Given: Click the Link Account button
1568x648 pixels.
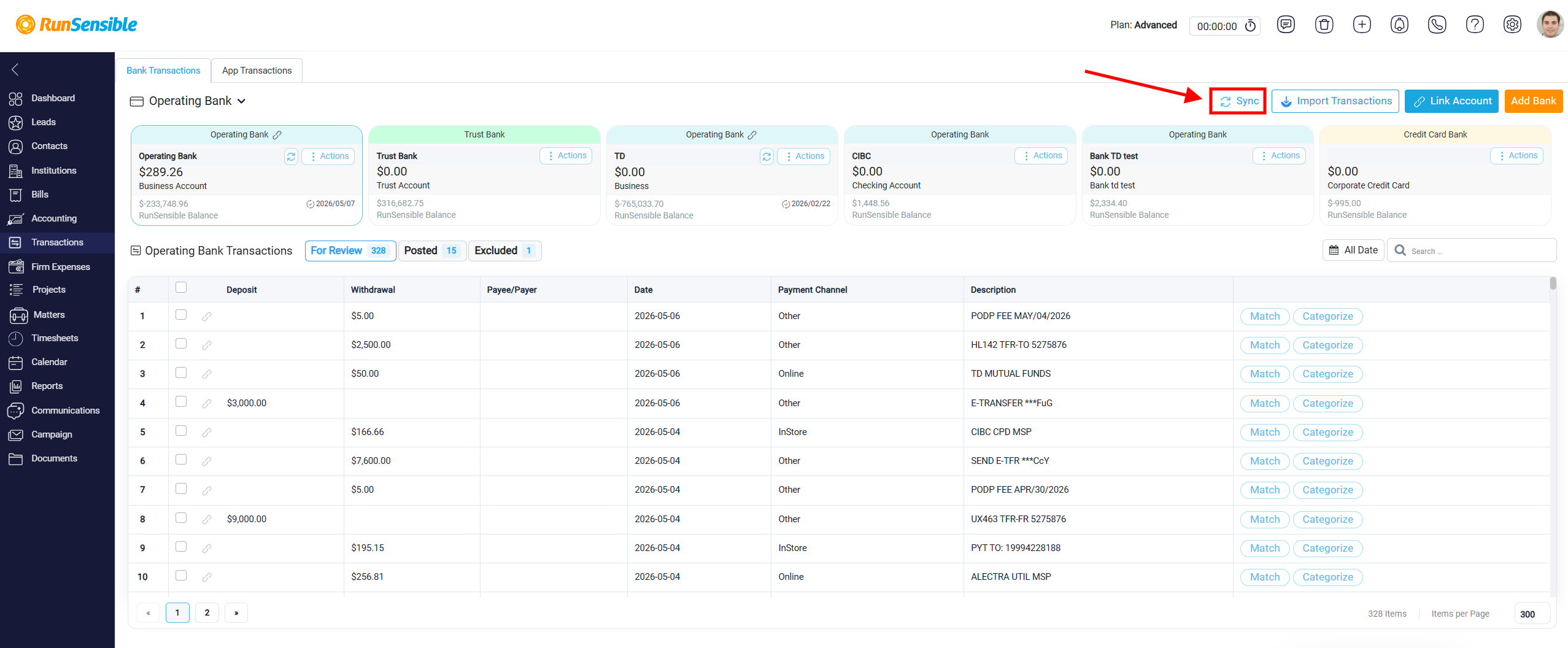Looking at the screenshot, I should 1451,101.
